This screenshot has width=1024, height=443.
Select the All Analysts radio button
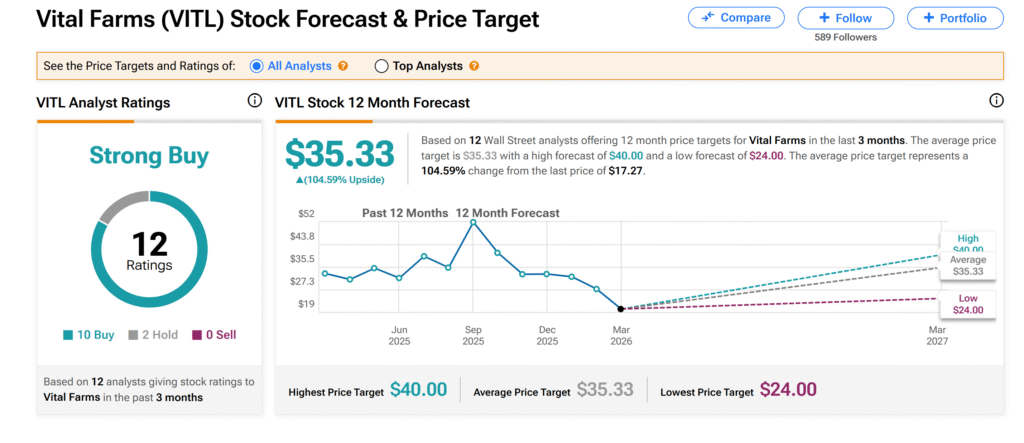coord(257,66)
